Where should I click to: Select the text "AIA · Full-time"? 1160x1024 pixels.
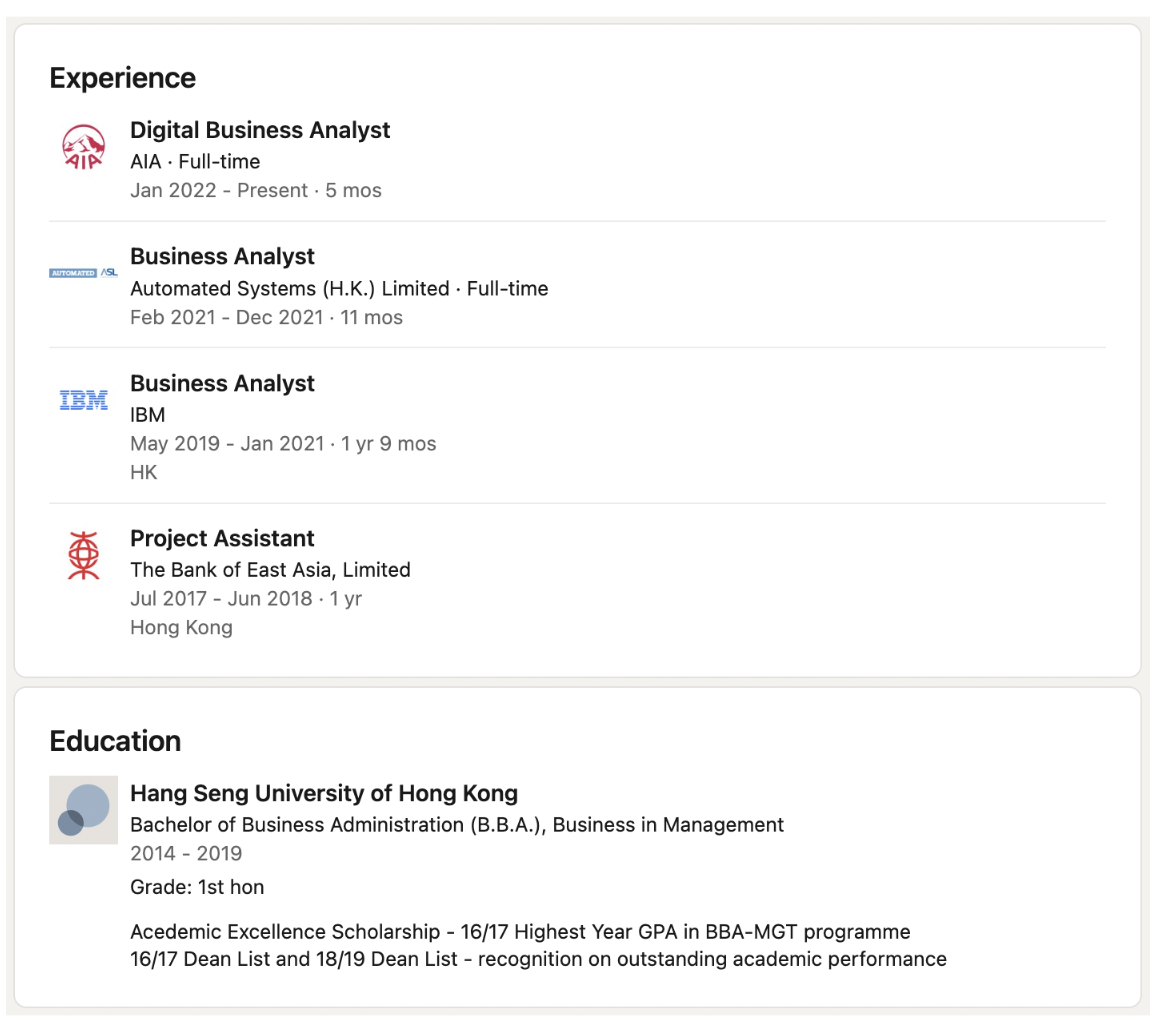click(x=195, y=161)
